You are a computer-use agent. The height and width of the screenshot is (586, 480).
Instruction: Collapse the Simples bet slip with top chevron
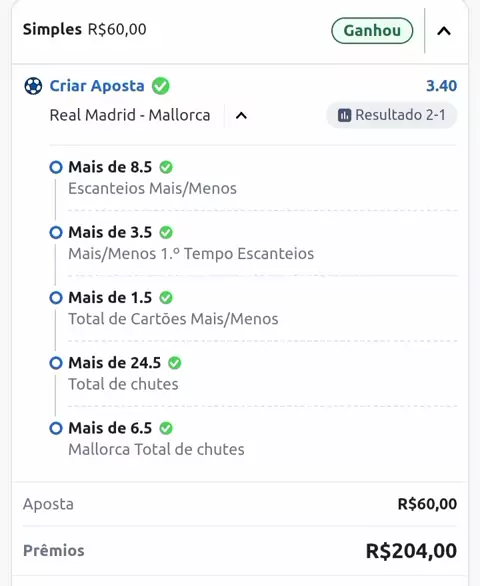click(x=444, y=31)
